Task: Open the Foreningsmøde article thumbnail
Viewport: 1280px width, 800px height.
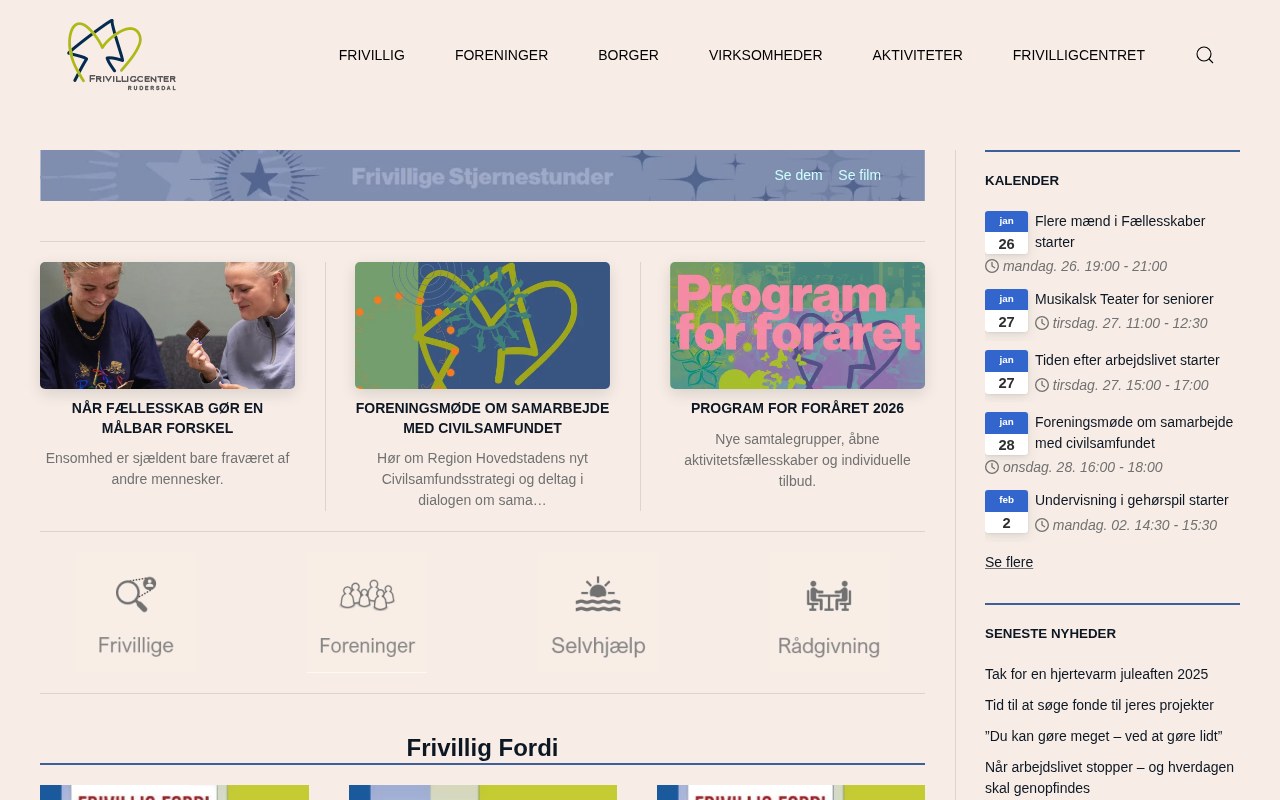Action: (x=482, y=325)
